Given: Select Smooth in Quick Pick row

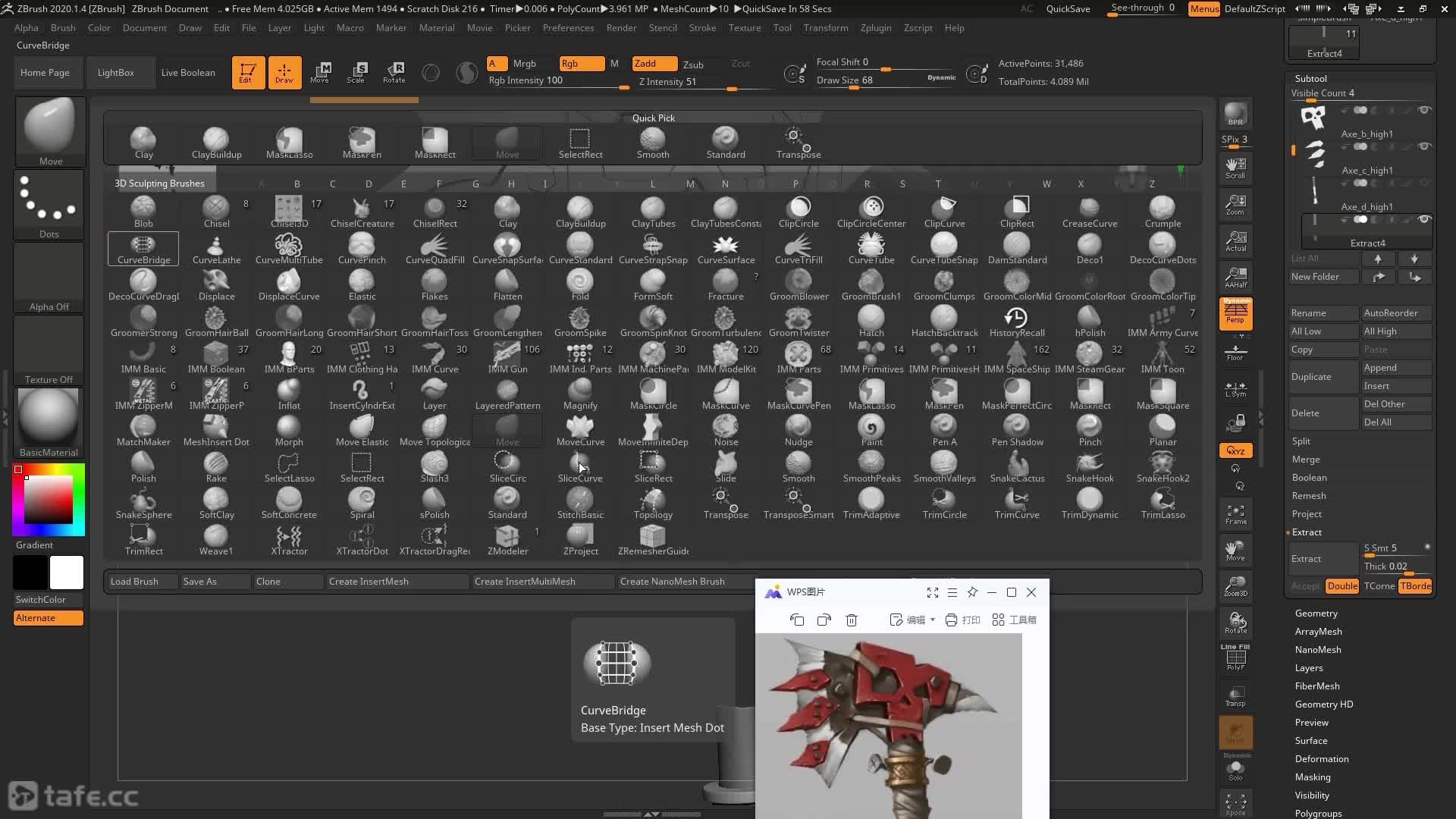Looking at the screenshot, I should [x=653, y=143].
